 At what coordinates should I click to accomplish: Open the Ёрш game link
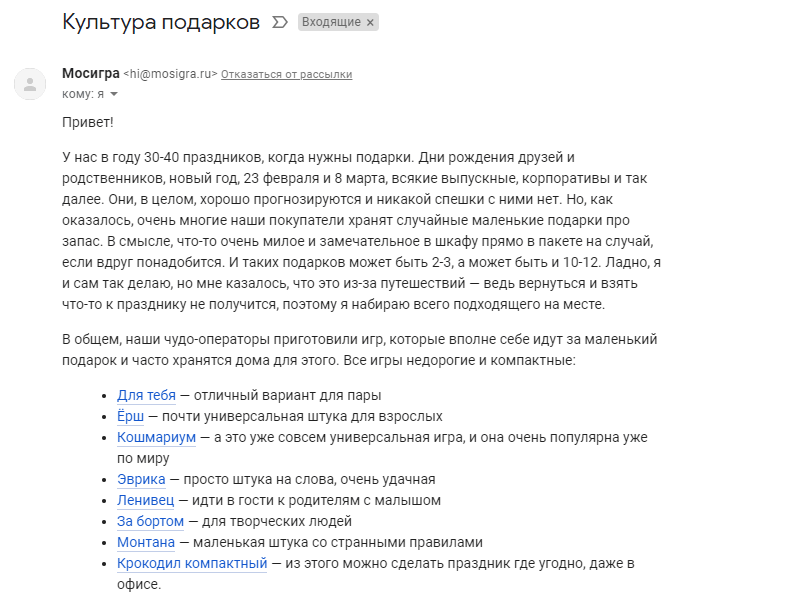131,416
